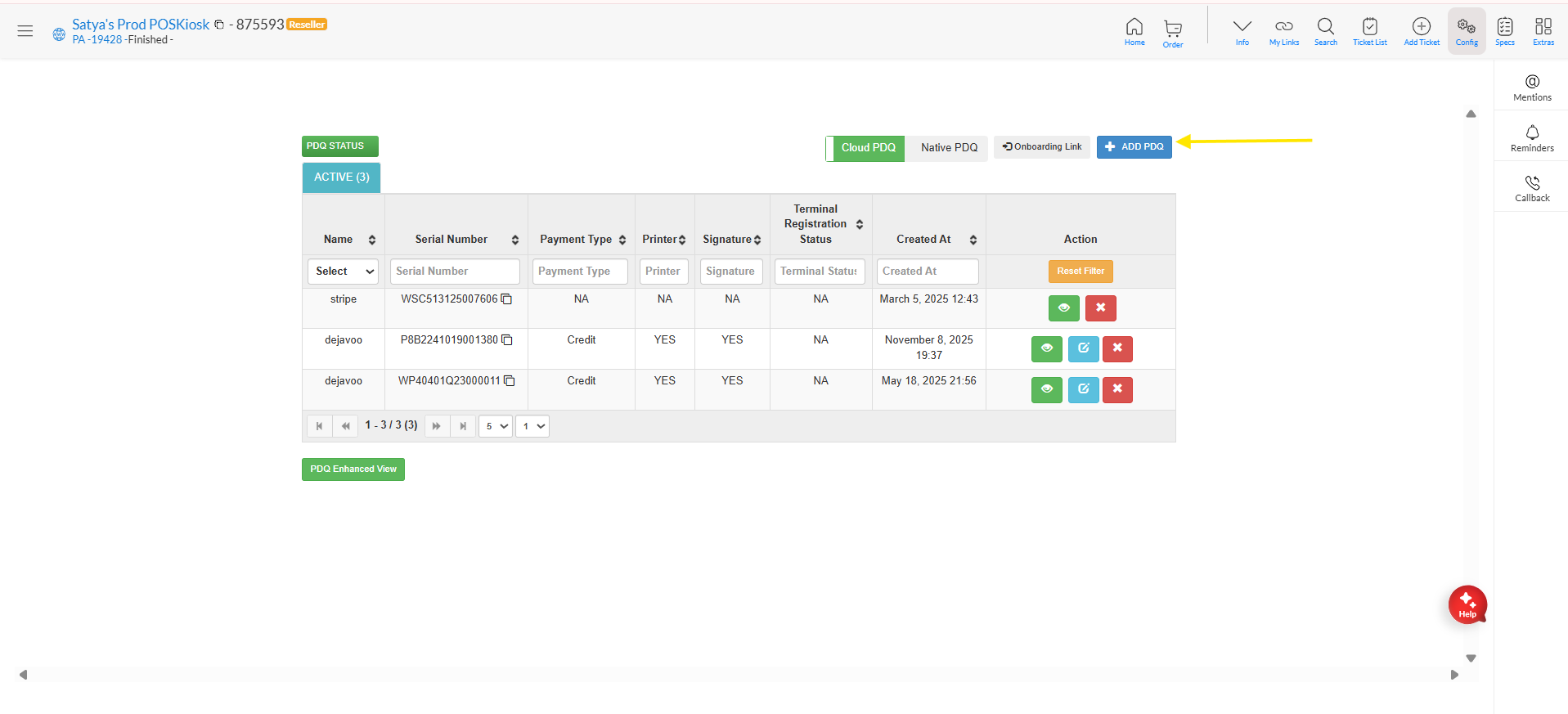Open Mentions in the right sidebar
1568x714 pixels.
pyautogui.click(x=1531, y=87)
